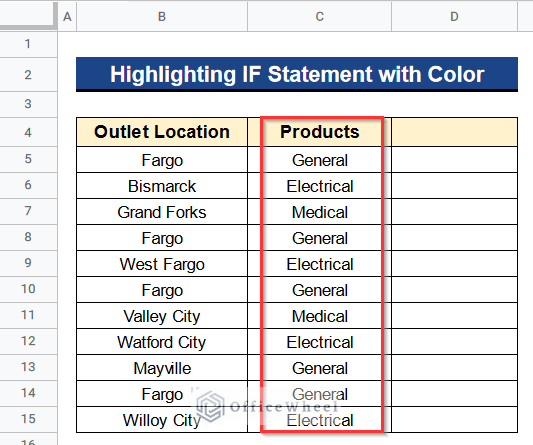This screenshot has width=533, height=445.
Task: Select 'Electrical' in row 6
Action: pyautogui.click(x=320, y=186)
